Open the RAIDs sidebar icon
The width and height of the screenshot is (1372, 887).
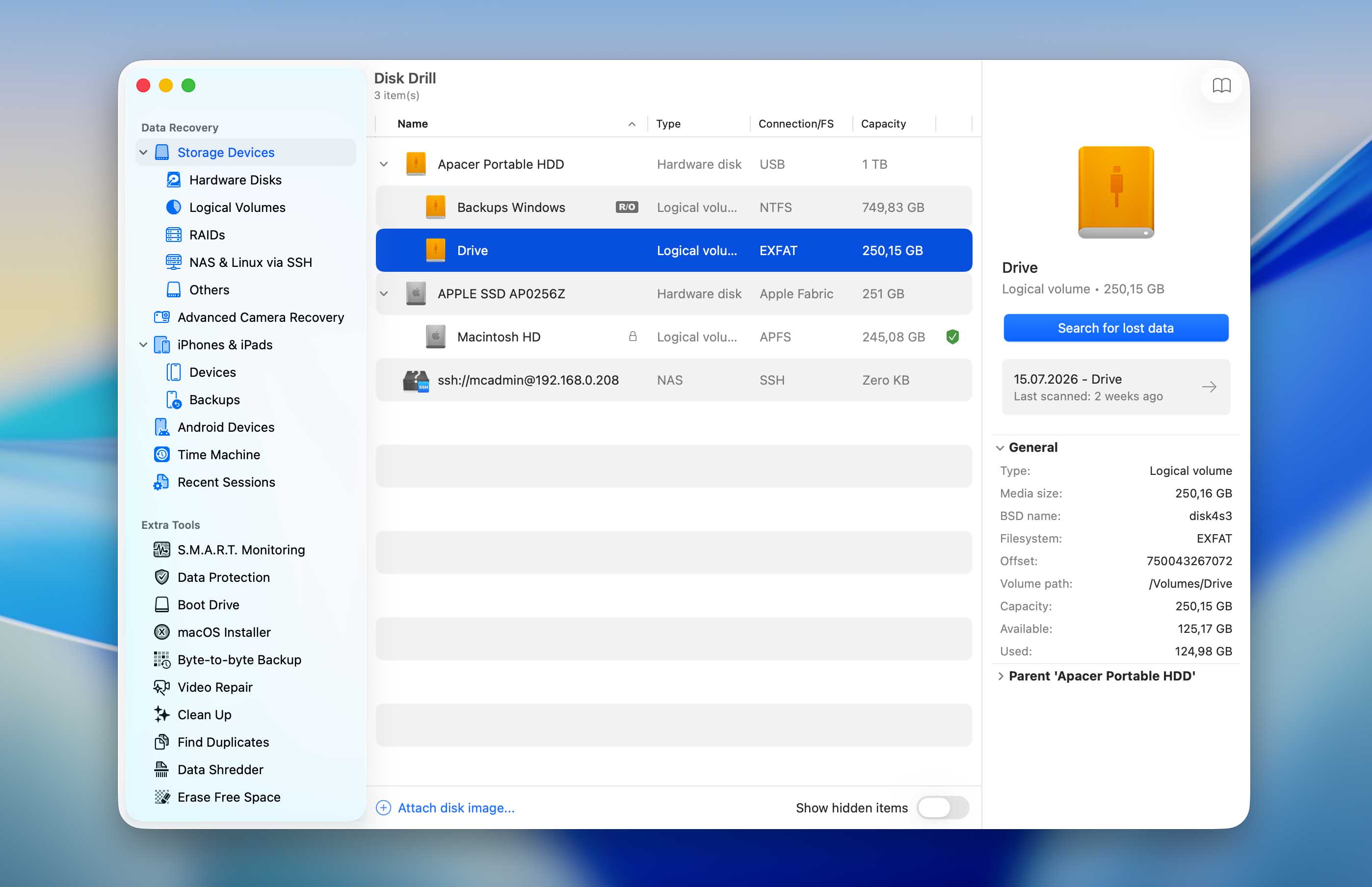point(173,235)
